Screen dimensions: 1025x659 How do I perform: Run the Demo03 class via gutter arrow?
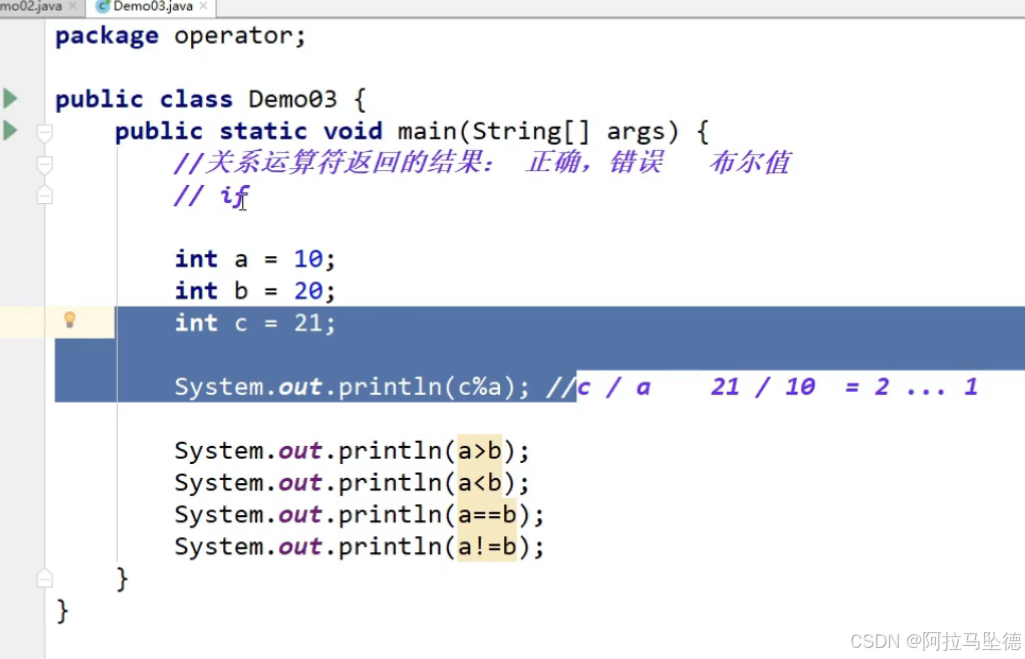coord(10,99)
